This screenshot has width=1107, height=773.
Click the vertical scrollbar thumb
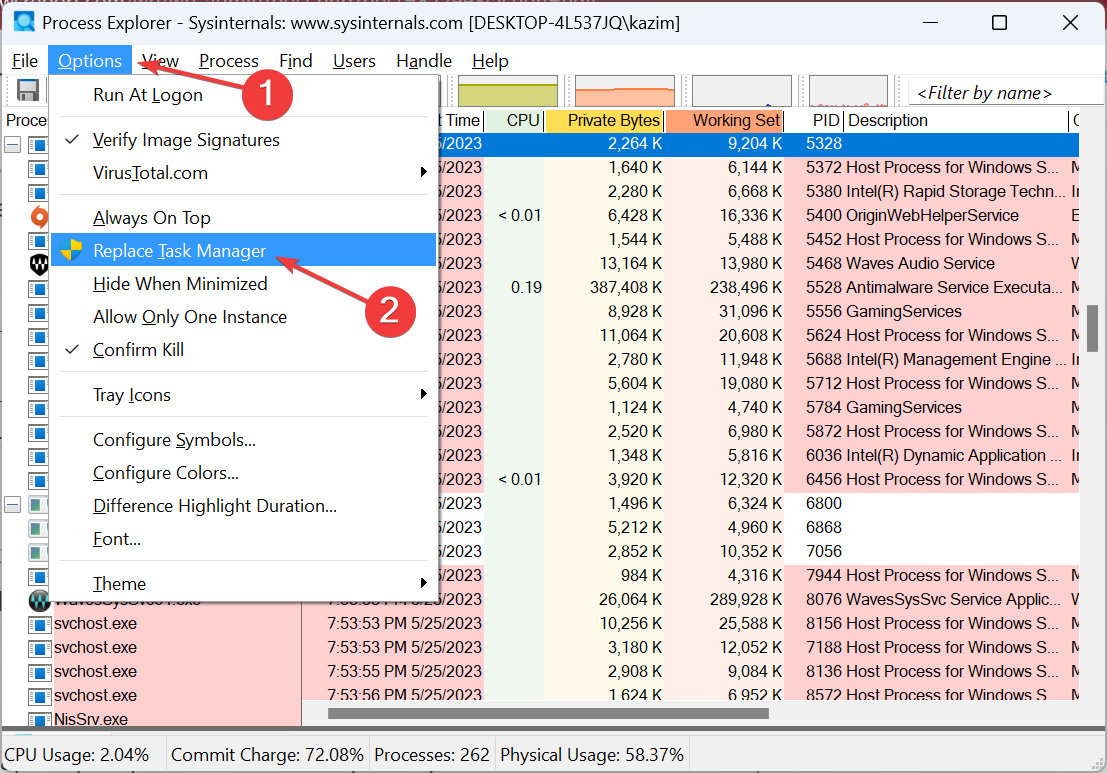click(x=1092, y=328)
